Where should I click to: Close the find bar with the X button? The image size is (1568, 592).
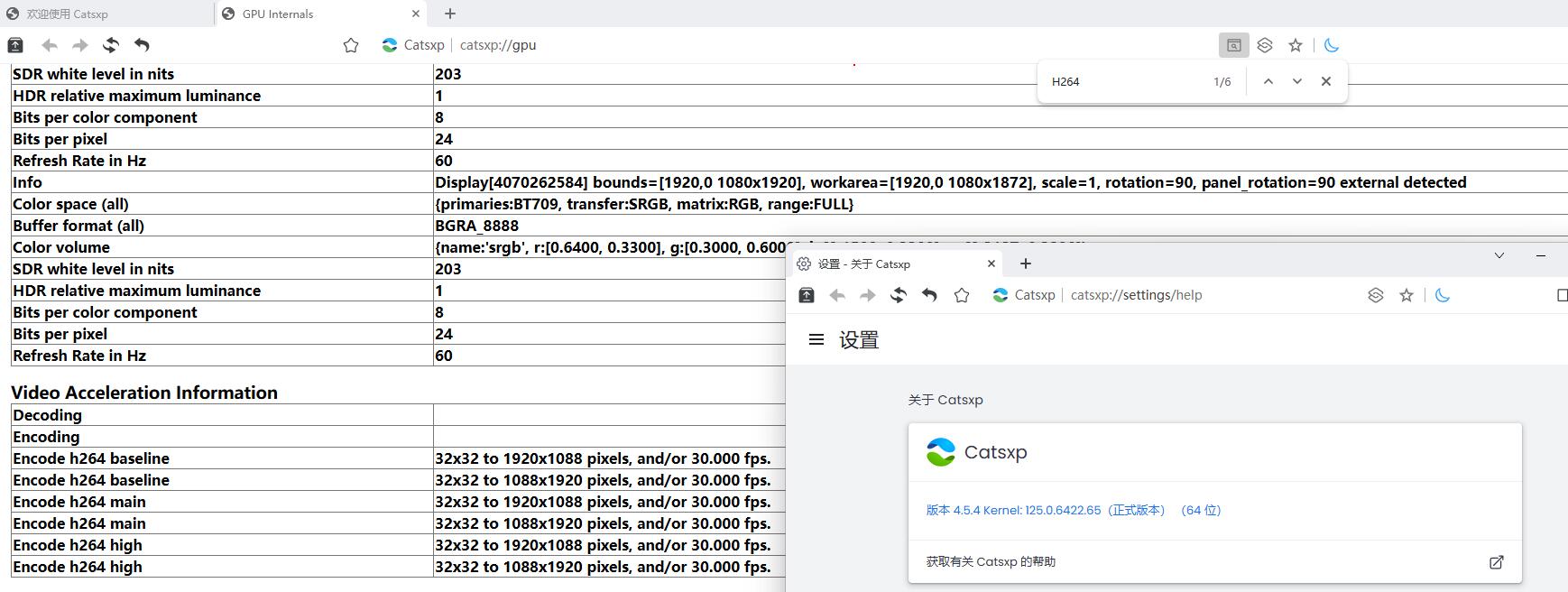click(x=1325, y=81)
